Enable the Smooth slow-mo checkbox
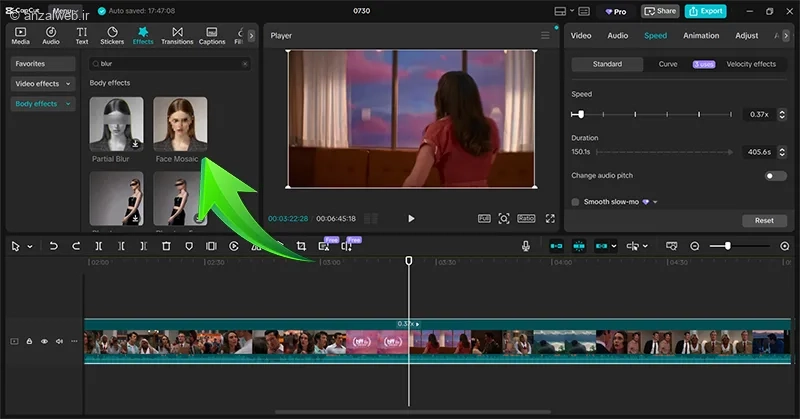Viewport: 800px width, 419px height. click(x=575, y=202)
